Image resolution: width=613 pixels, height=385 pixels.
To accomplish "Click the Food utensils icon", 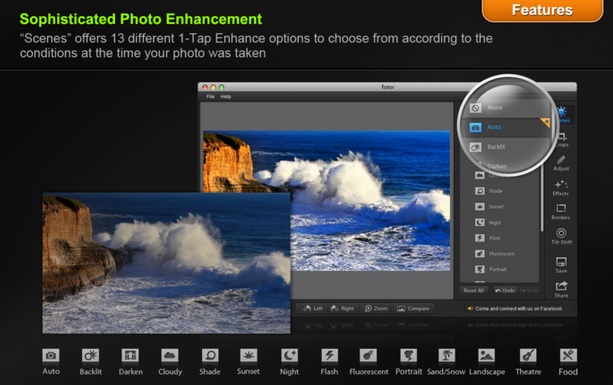I will pos(568,355).
